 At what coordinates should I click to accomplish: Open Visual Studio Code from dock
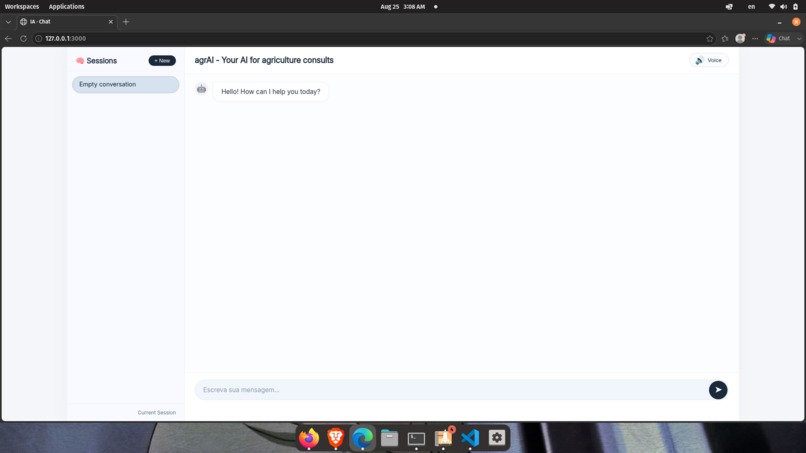click(470, 438)
